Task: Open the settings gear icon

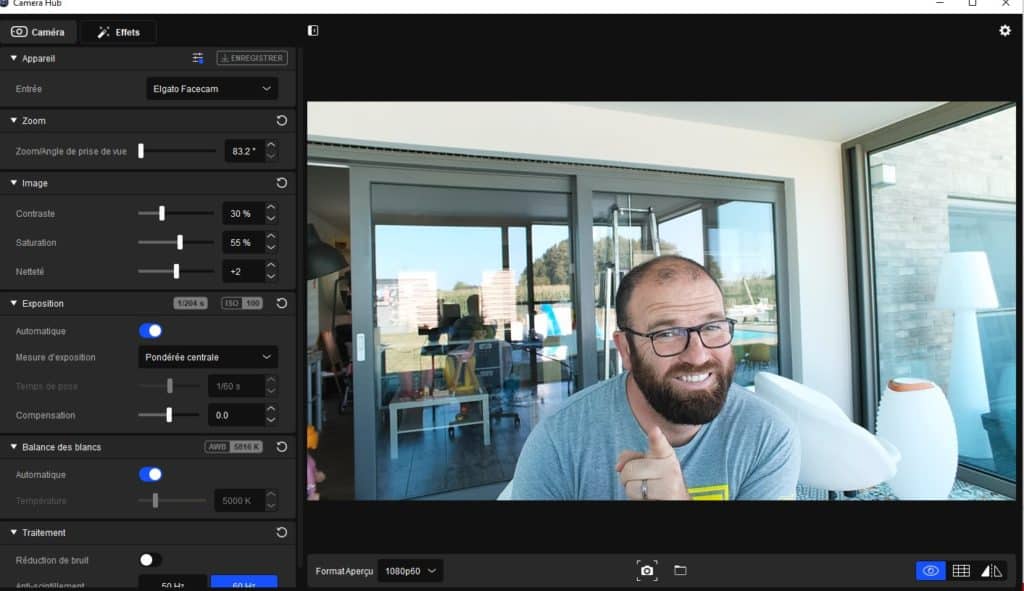Action: click(1004, 31)
